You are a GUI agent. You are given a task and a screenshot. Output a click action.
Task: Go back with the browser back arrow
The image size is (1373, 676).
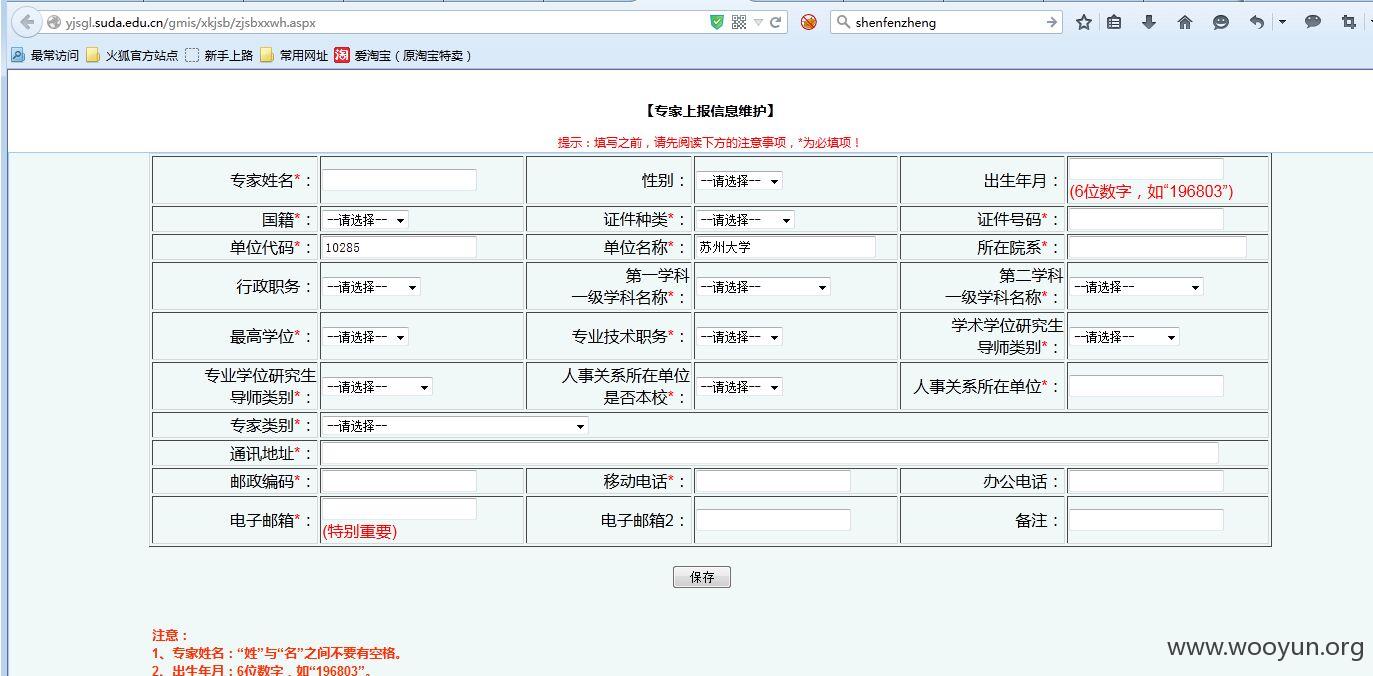pos(27,22)
